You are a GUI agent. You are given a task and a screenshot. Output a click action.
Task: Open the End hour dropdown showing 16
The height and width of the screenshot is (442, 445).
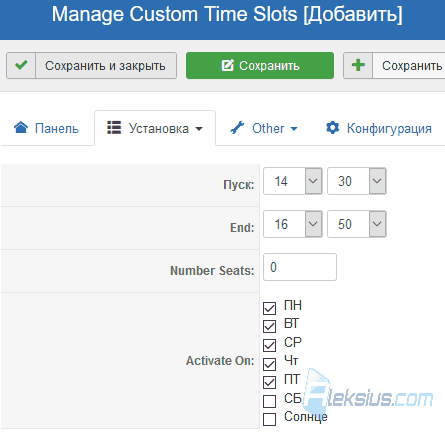(293, 224)
